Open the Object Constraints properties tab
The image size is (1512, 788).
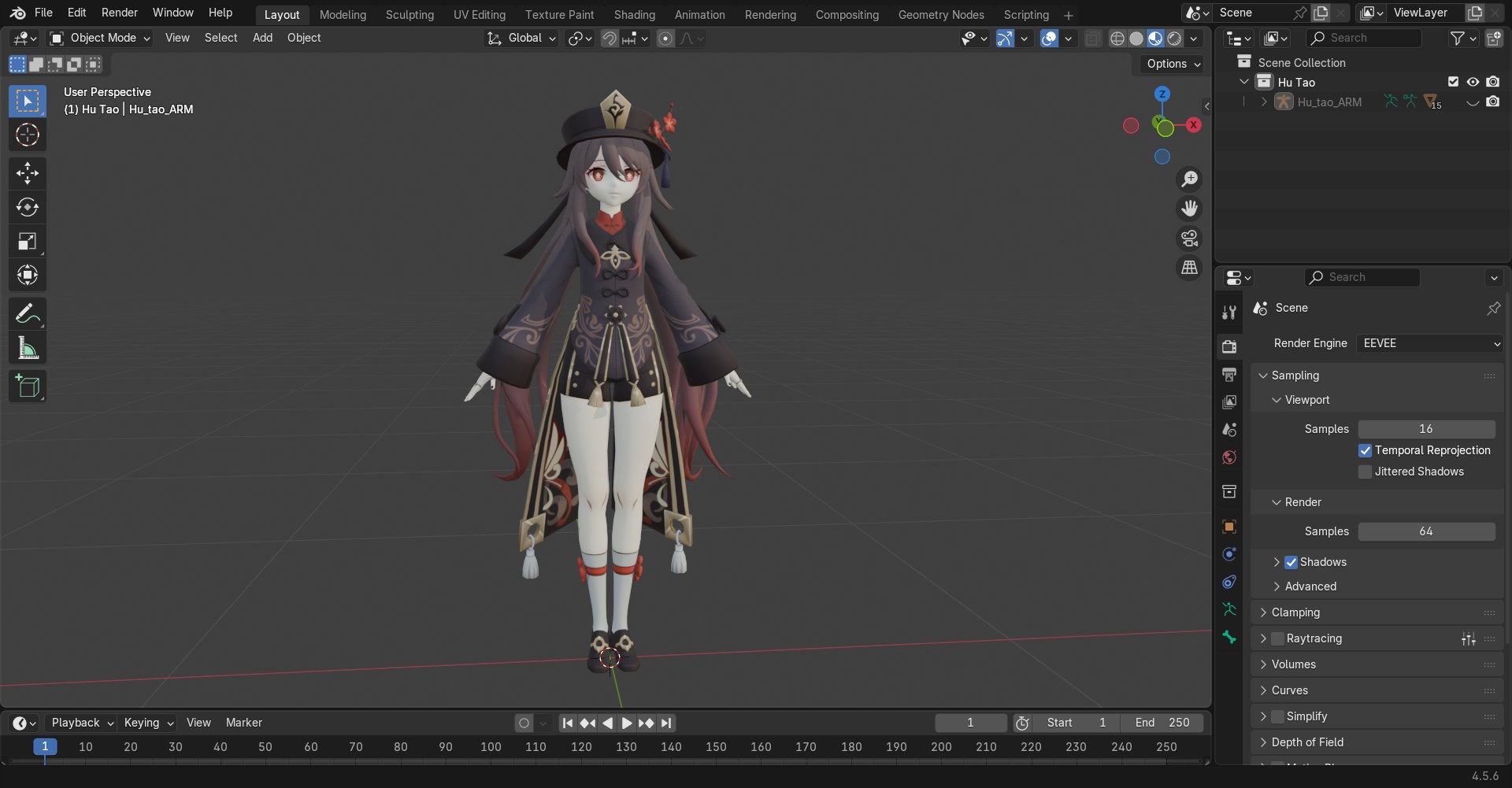pos(1229,583)
